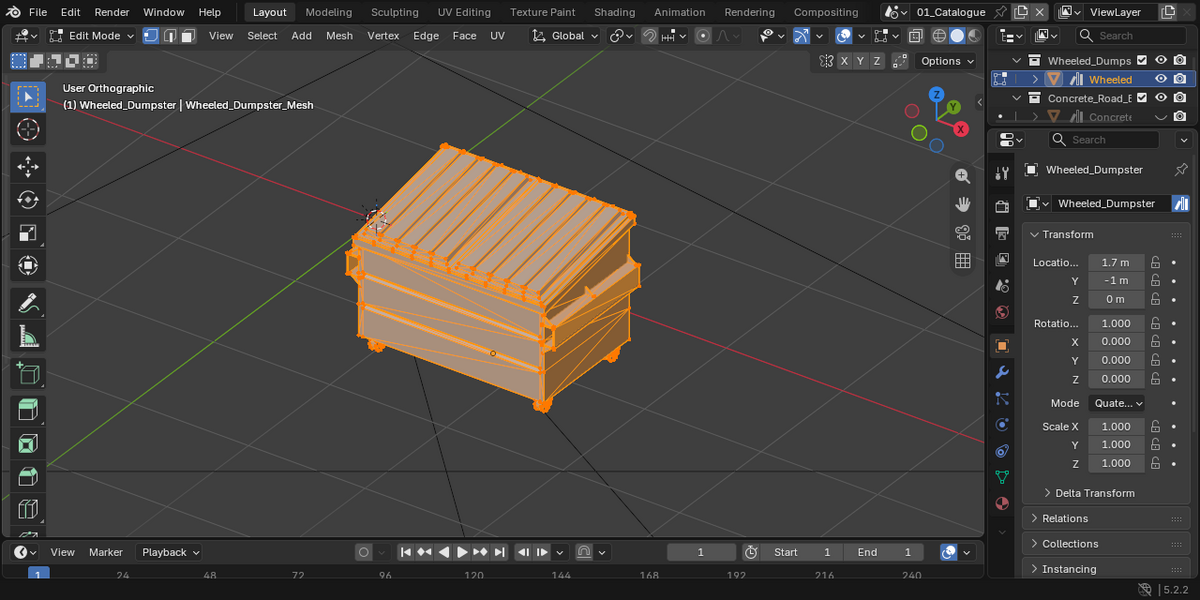The width and height of the screenshot is (1200, 600).
Task: Toggle snapping magnet
Action: (x=650, y=35)
